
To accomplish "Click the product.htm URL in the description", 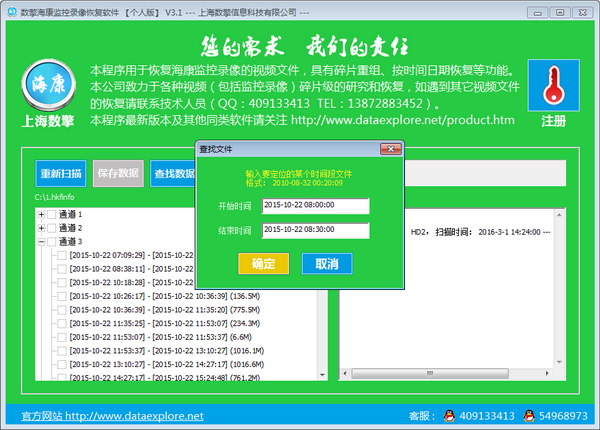I will [x=403, y=120].
